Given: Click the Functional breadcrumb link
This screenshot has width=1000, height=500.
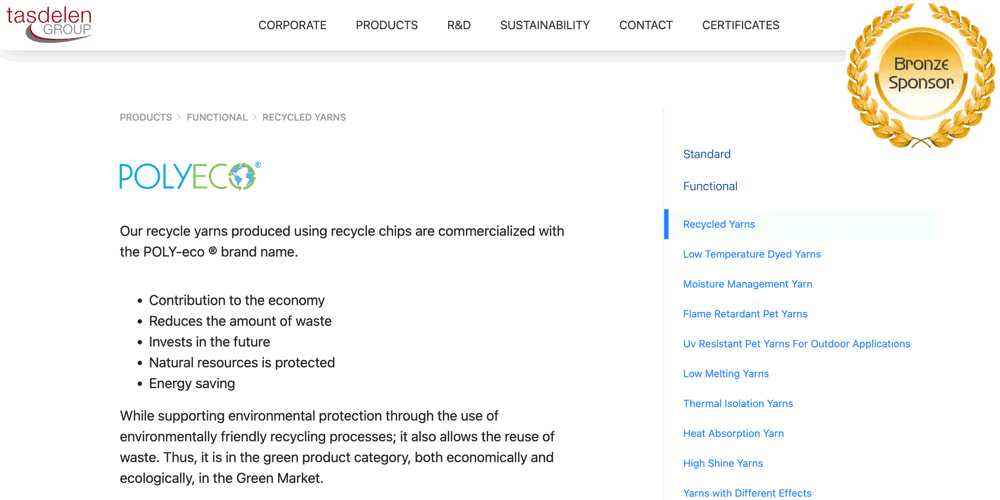Looking at the screenshot, I should coord(217,117).
